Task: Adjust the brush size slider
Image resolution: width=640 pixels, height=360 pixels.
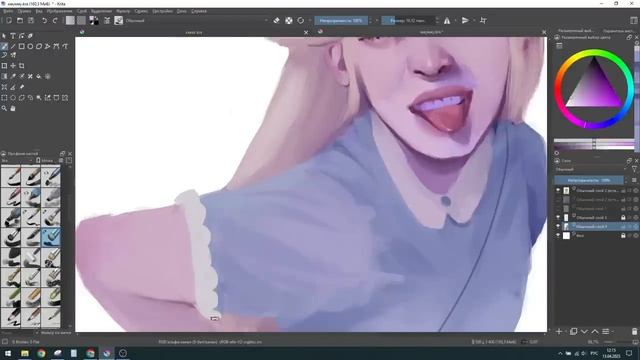Action: 409,20
